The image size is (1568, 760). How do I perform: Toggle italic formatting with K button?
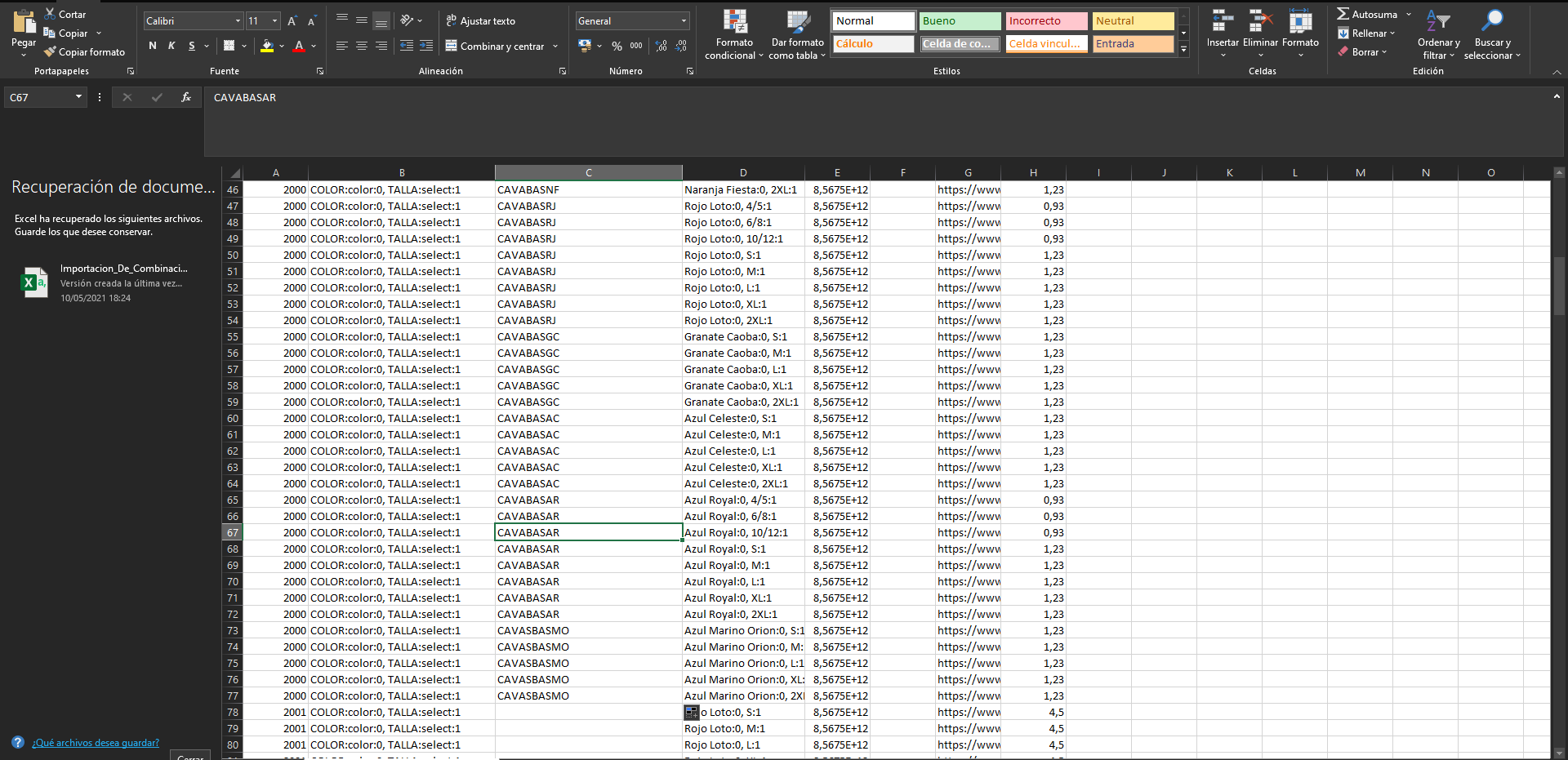(171, 47)
